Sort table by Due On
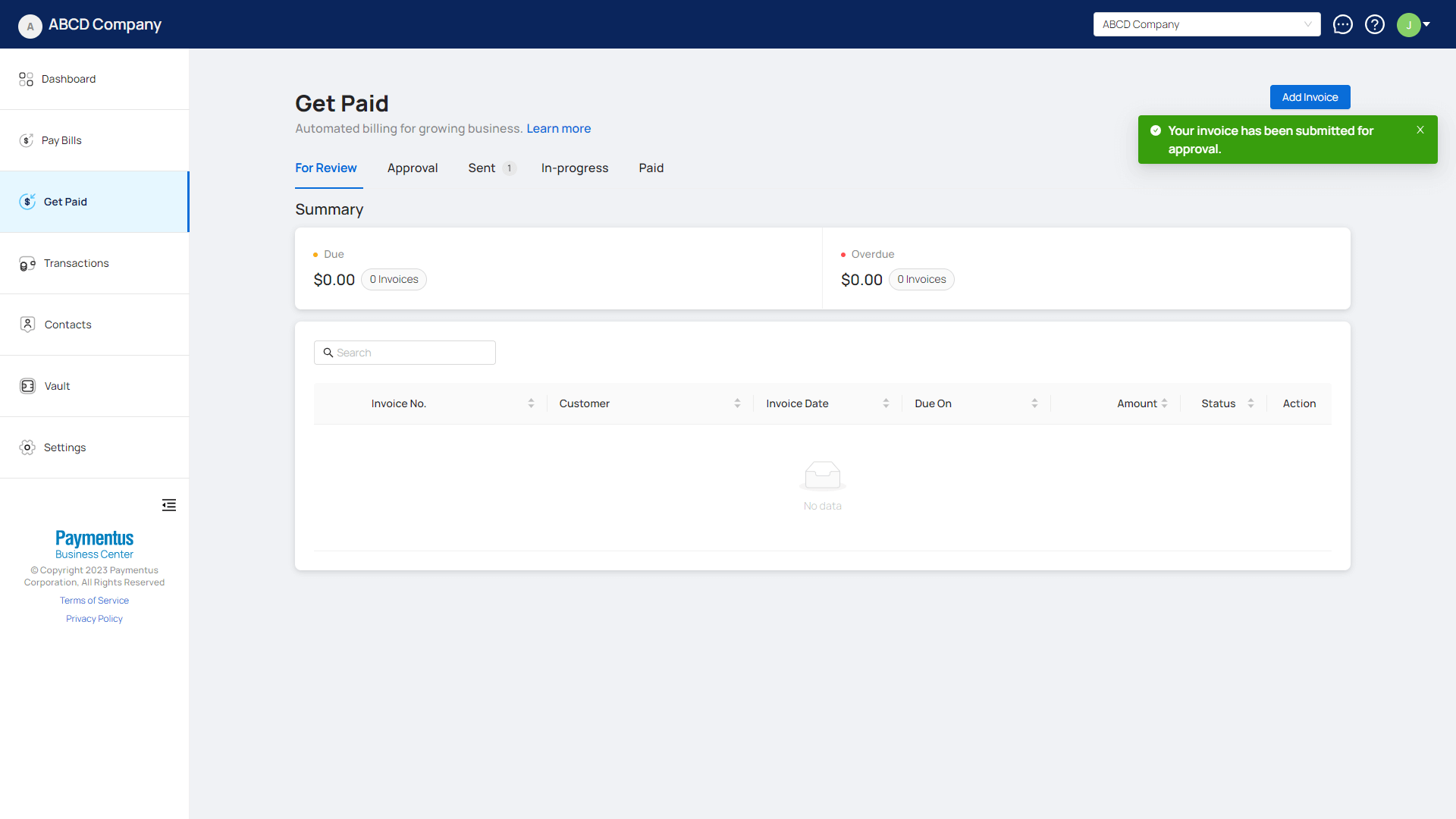This screenshot has width=1456, height=819. point(1034,403)
